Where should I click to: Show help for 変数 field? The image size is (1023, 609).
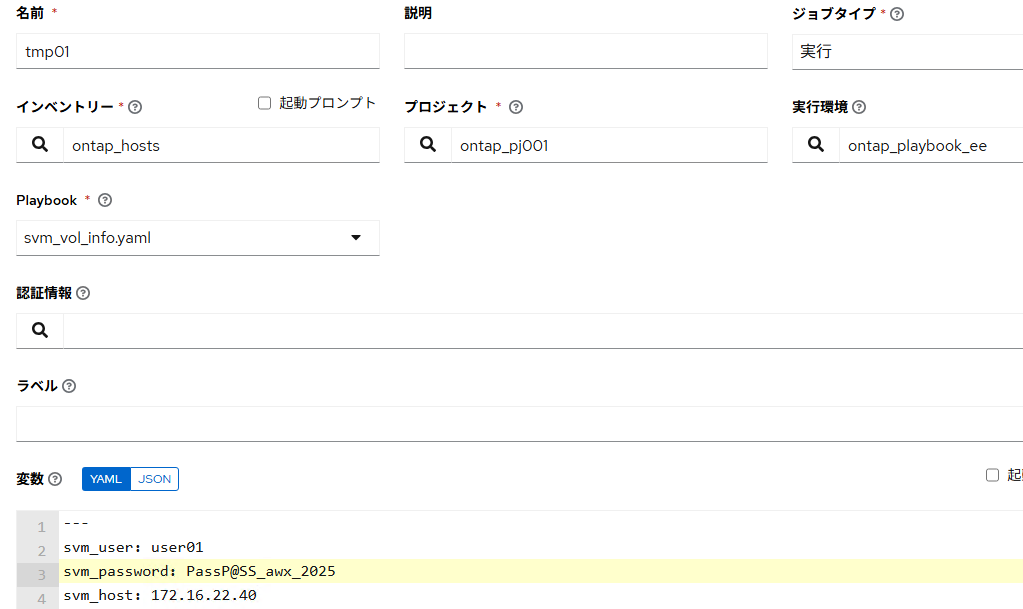click(55, 479)
